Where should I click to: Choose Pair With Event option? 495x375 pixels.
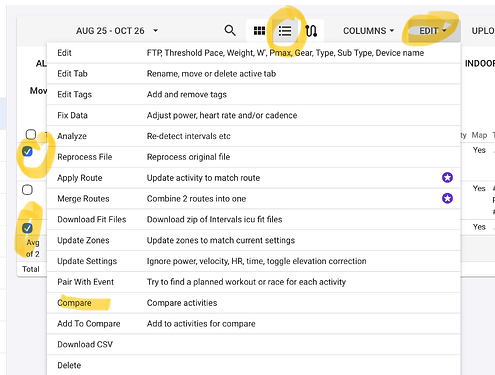254,282
